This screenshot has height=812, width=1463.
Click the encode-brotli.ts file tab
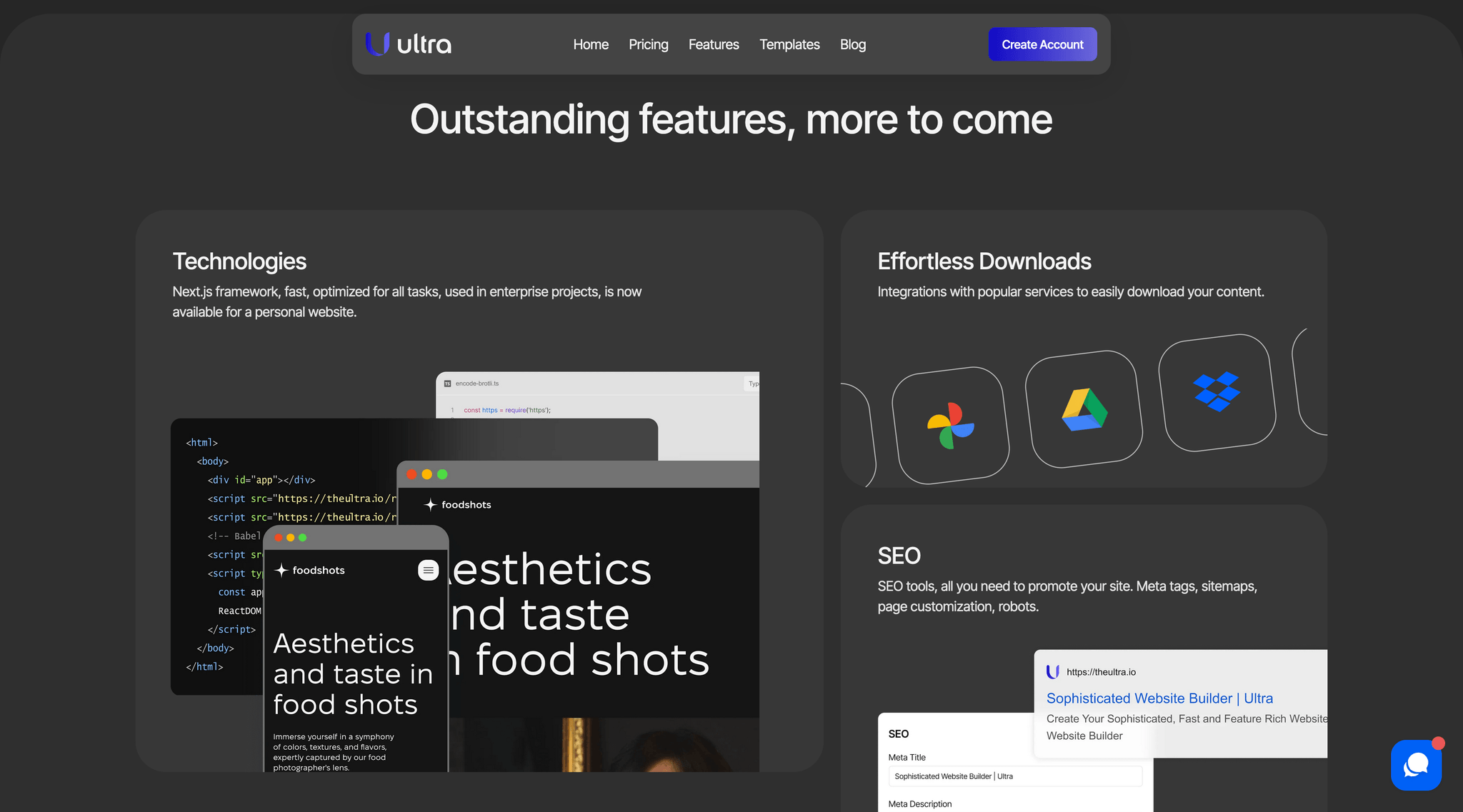tap(476, 384)
